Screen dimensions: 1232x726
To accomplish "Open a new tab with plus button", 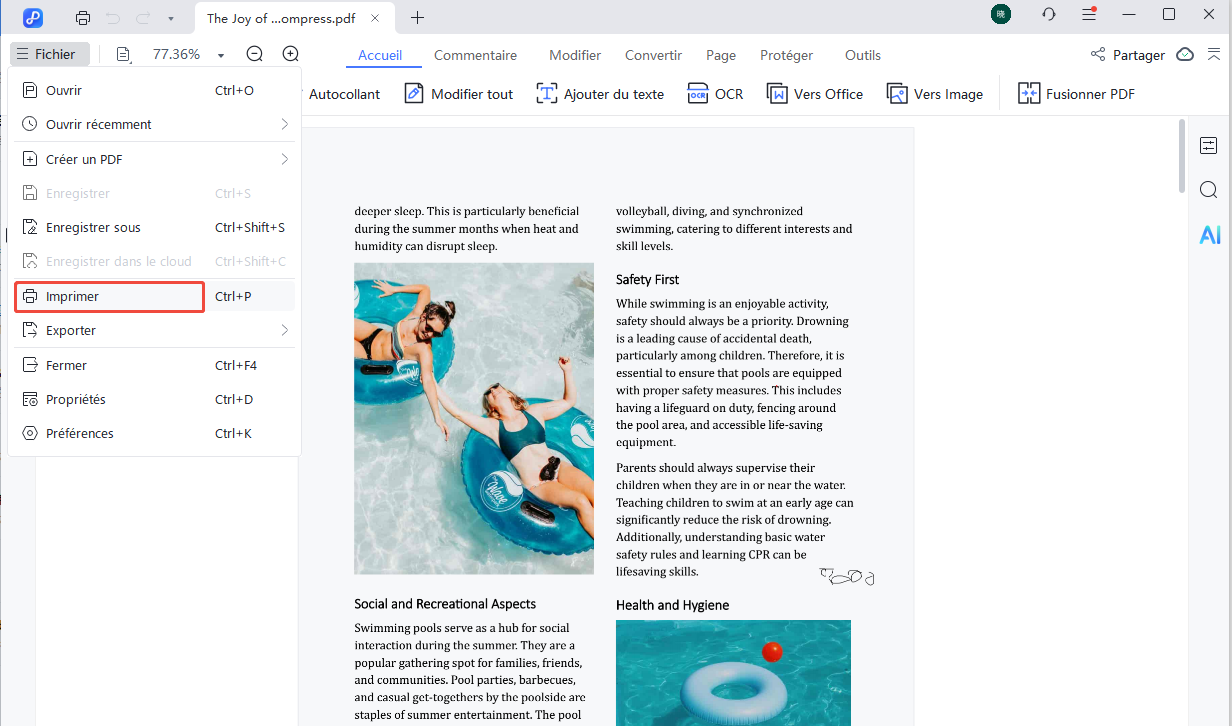I will [x=417, y=18].
